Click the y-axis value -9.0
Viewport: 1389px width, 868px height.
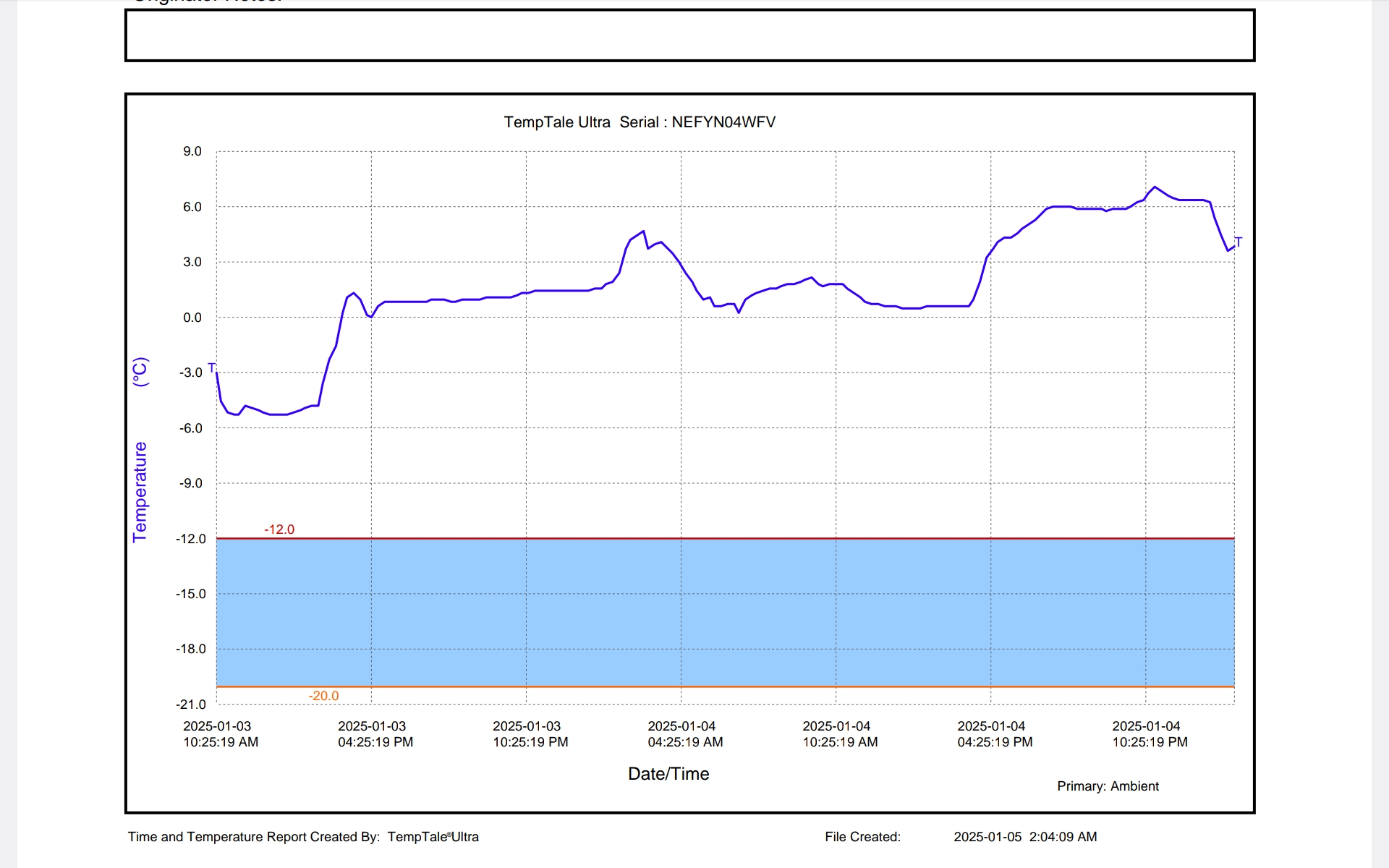click(x=191, y=483)
